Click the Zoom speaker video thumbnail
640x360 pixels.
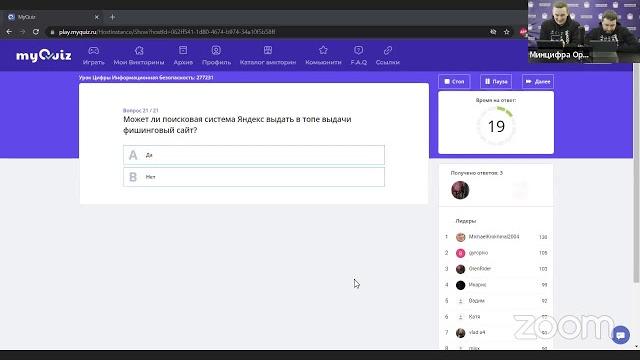click(x=584, y=31)
